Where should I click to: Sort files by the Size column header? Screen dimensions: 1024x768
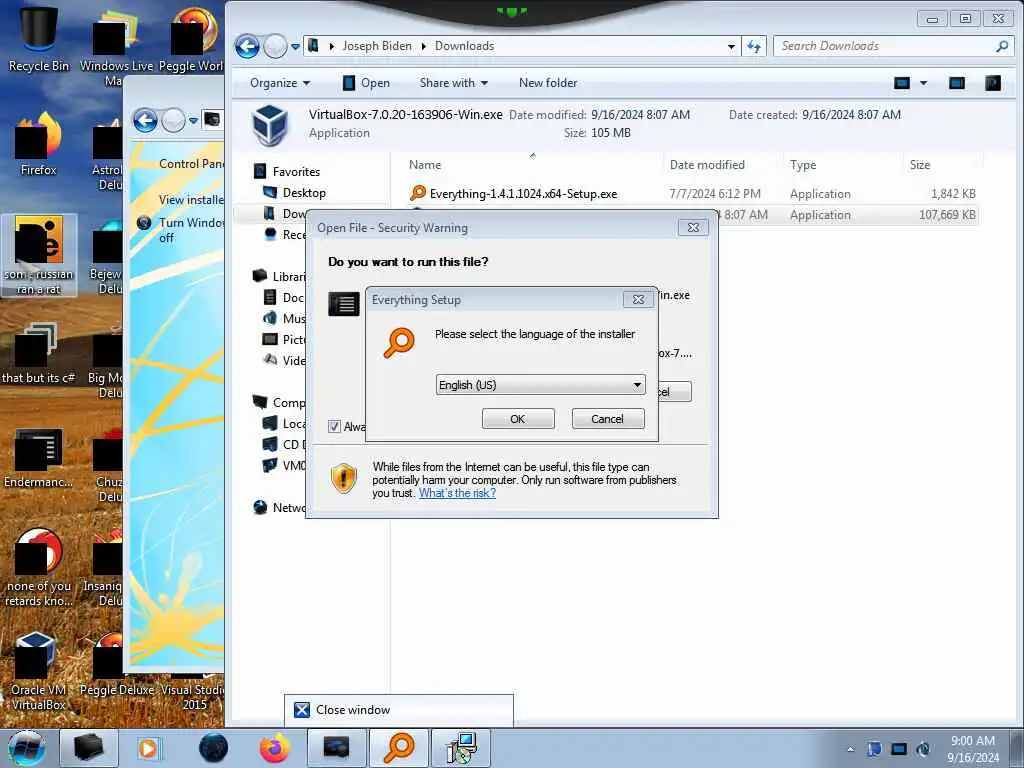click(x=920, y=165)
